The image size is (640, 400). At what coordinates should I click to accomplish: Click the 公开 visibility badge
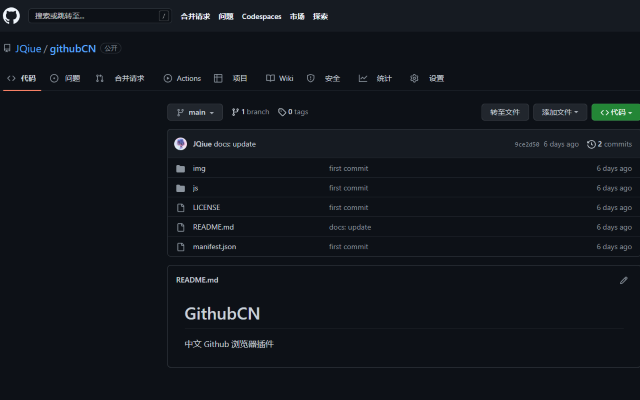tap(111, 48)
